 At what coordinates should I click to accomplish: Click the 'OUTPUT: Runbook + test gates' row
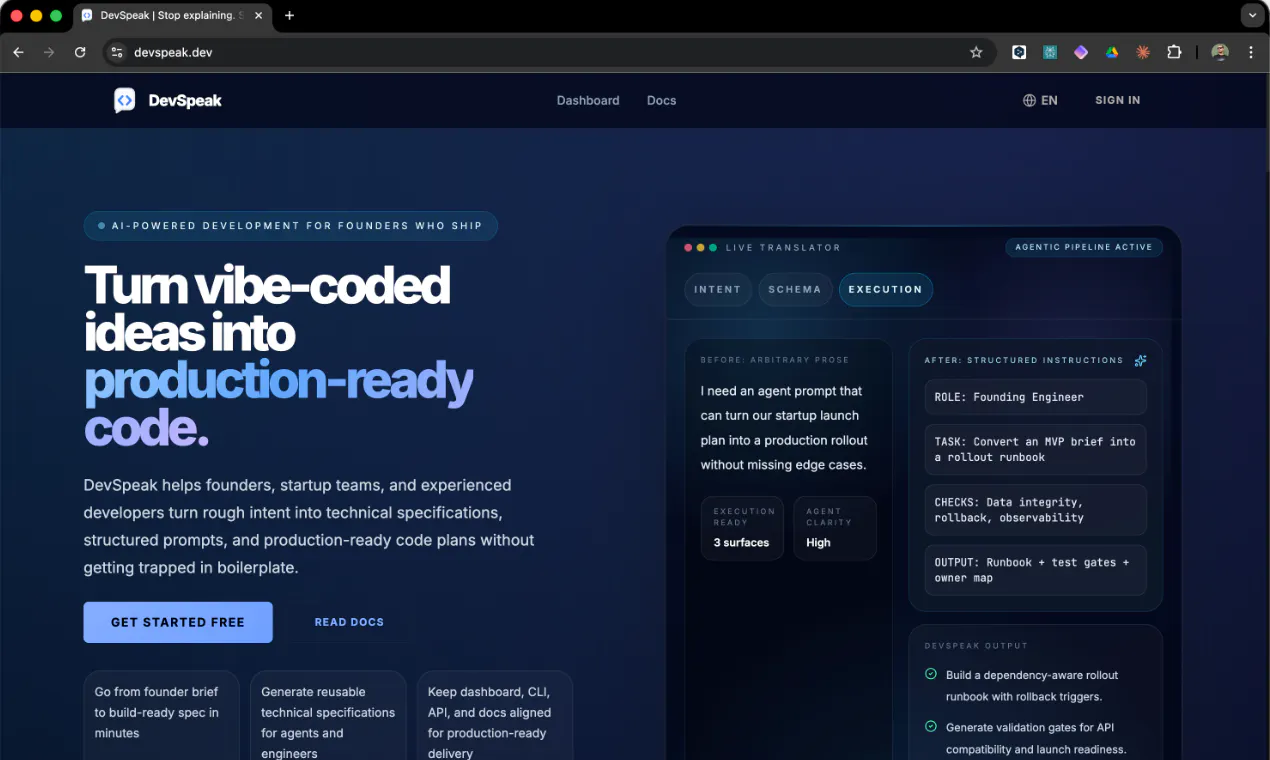coord(1035,570)
